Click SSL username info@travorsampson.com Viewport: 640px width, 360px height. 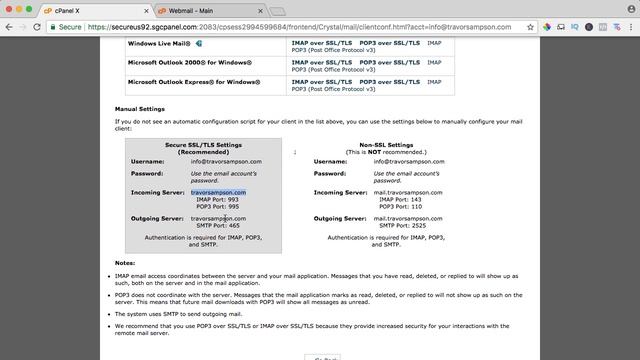[x=226, y=161]
